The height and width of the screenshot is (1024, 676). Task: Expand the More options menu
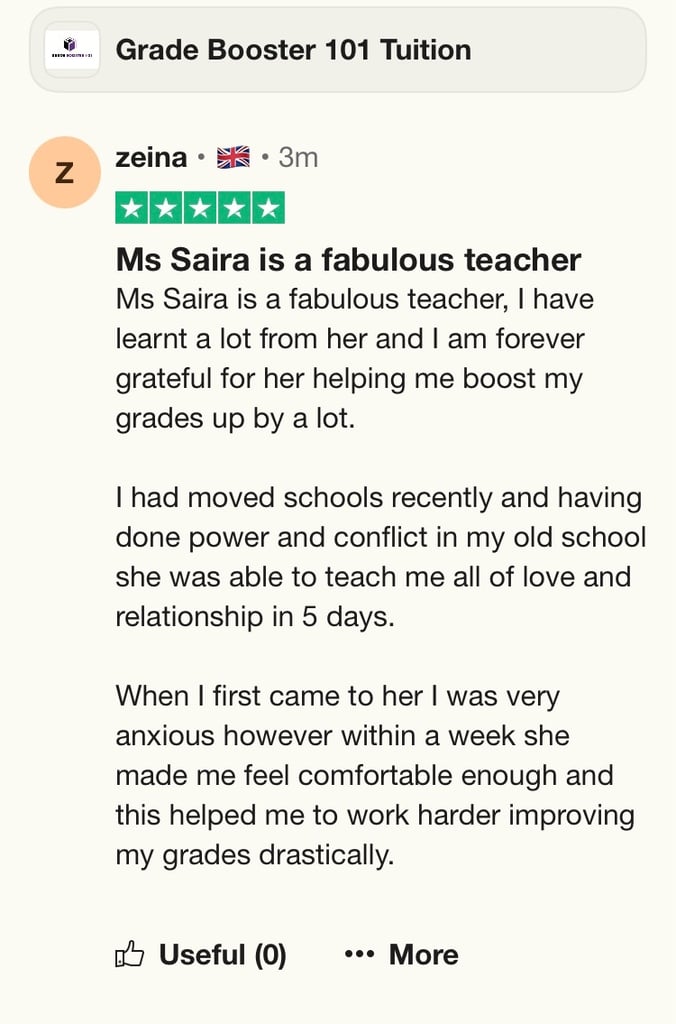click(x=423, y=955)
